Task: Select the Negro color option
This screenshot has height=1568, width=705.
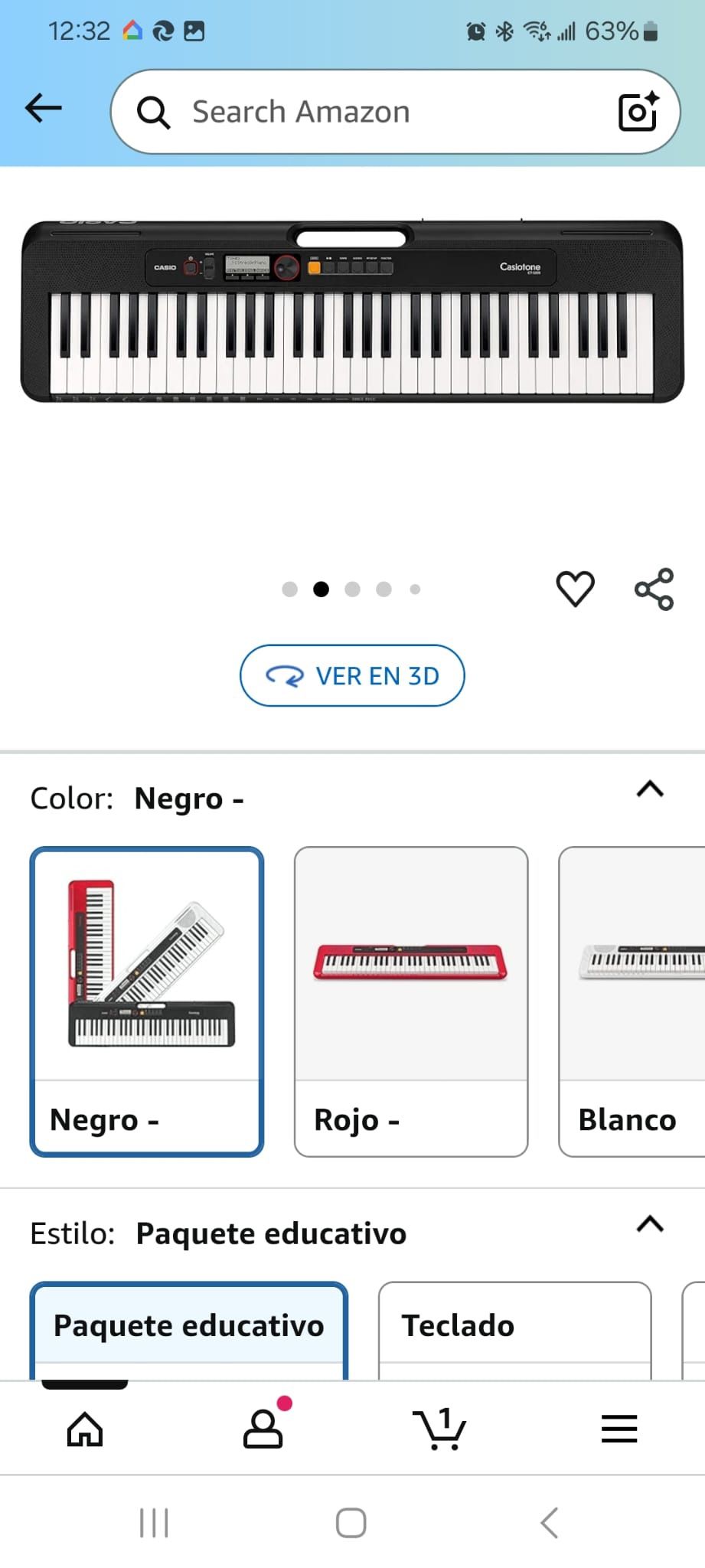Action: [x=147, y=1001]
